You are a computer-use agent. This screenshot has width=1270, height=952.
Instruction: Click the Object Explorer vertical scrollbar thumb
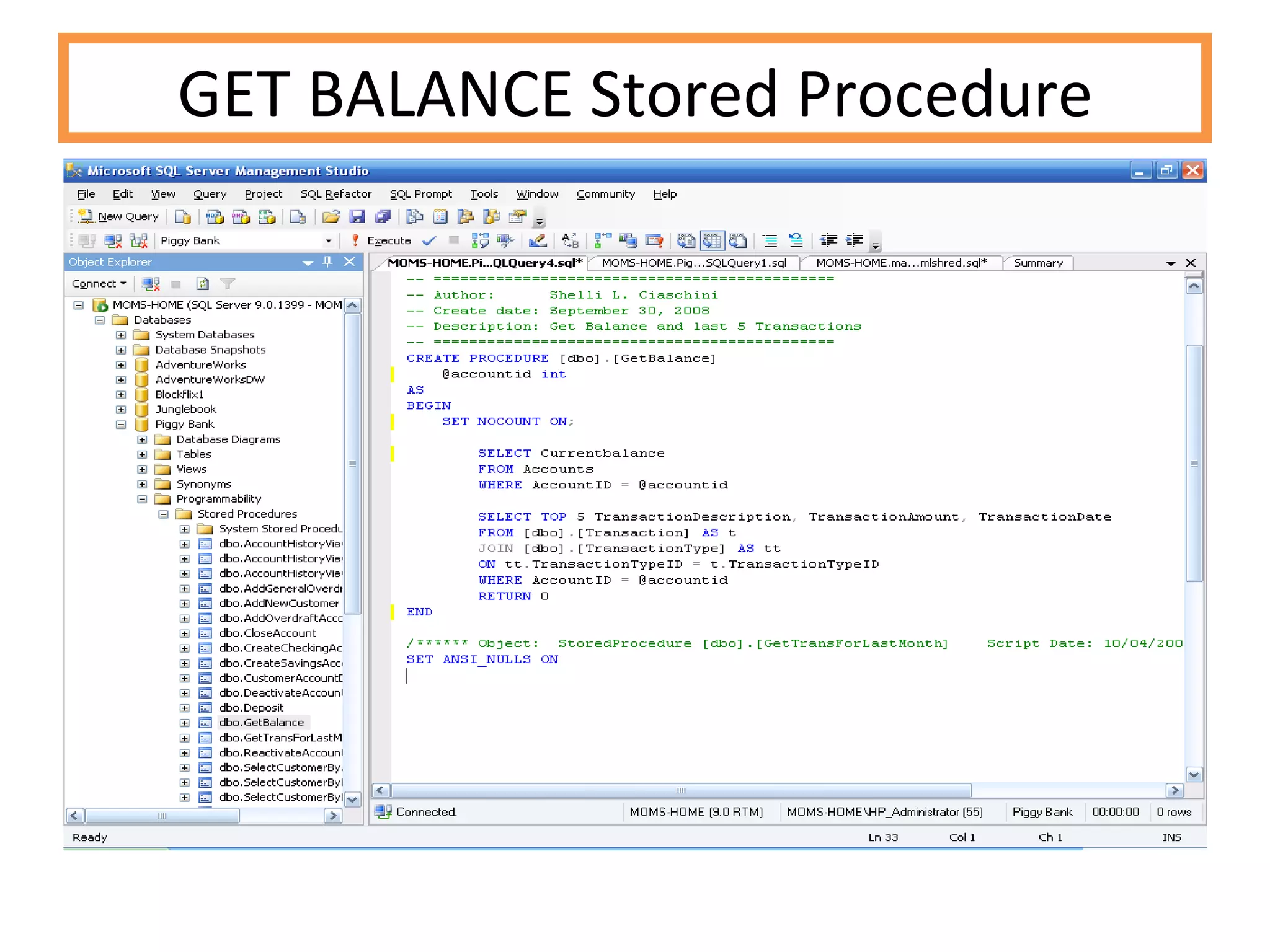352,464
